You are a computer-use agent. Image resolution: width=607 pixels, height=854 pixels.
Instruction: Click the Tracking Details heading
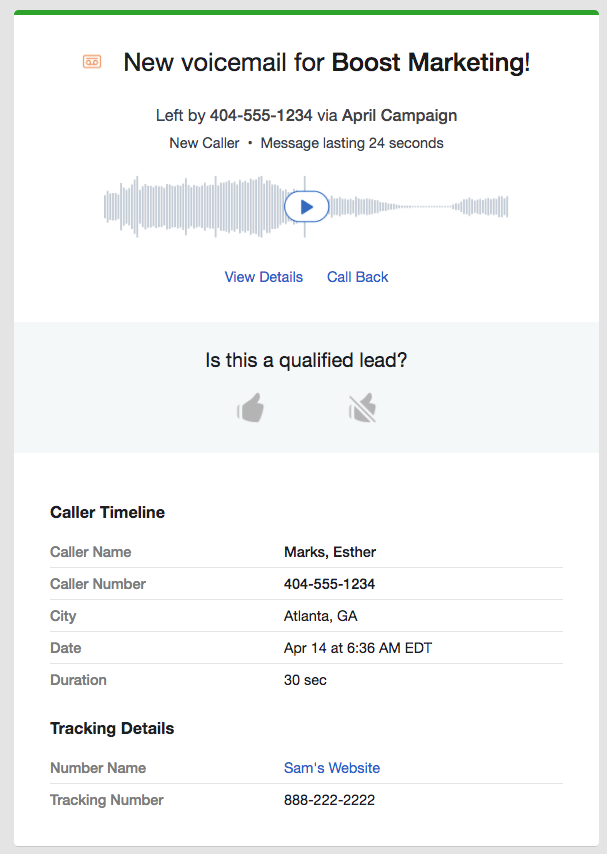click(x=112, y=728)
